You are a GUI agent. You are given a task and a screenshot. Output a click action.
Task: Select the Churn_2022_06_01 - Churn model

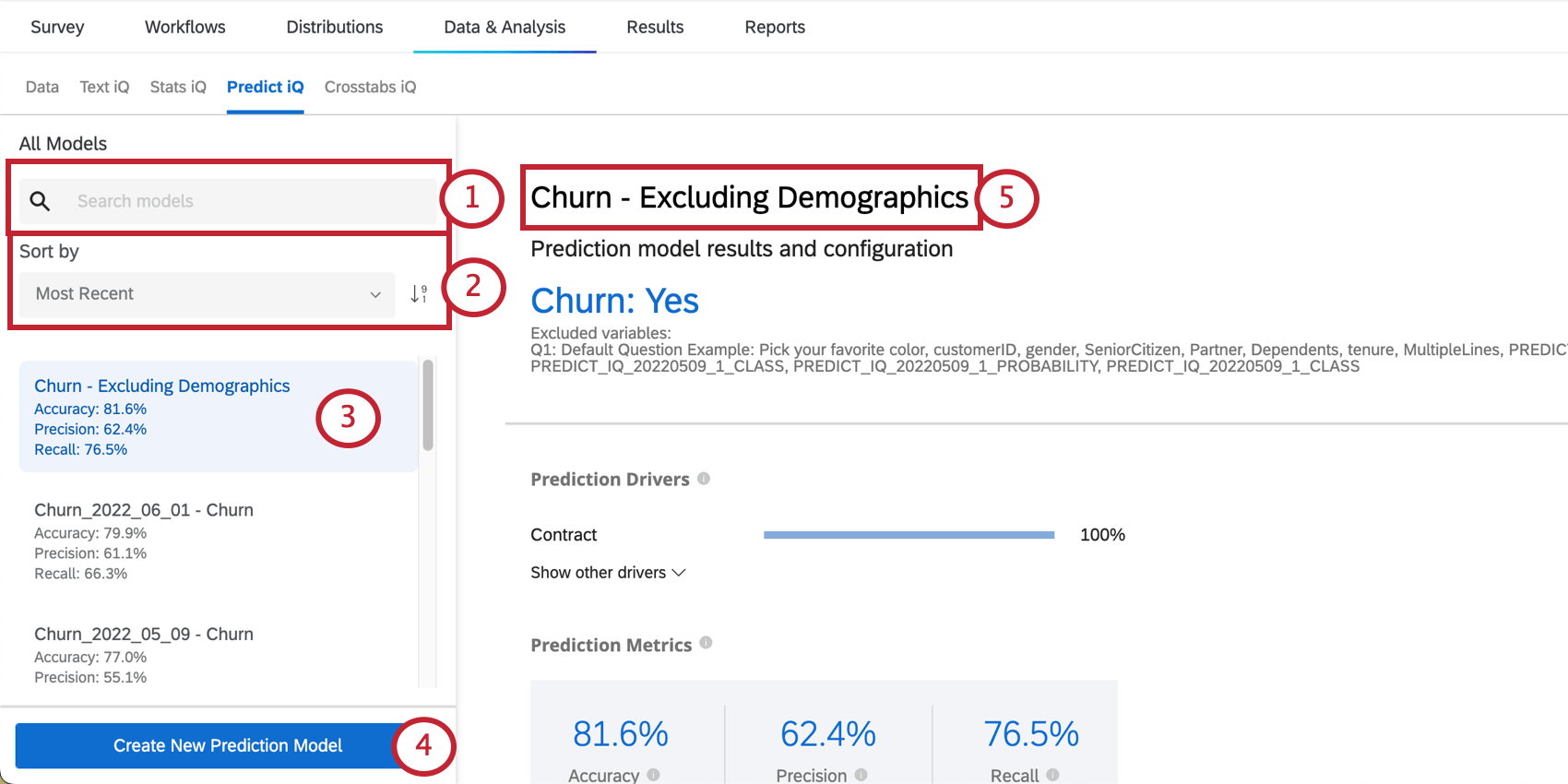click(144, 510)
